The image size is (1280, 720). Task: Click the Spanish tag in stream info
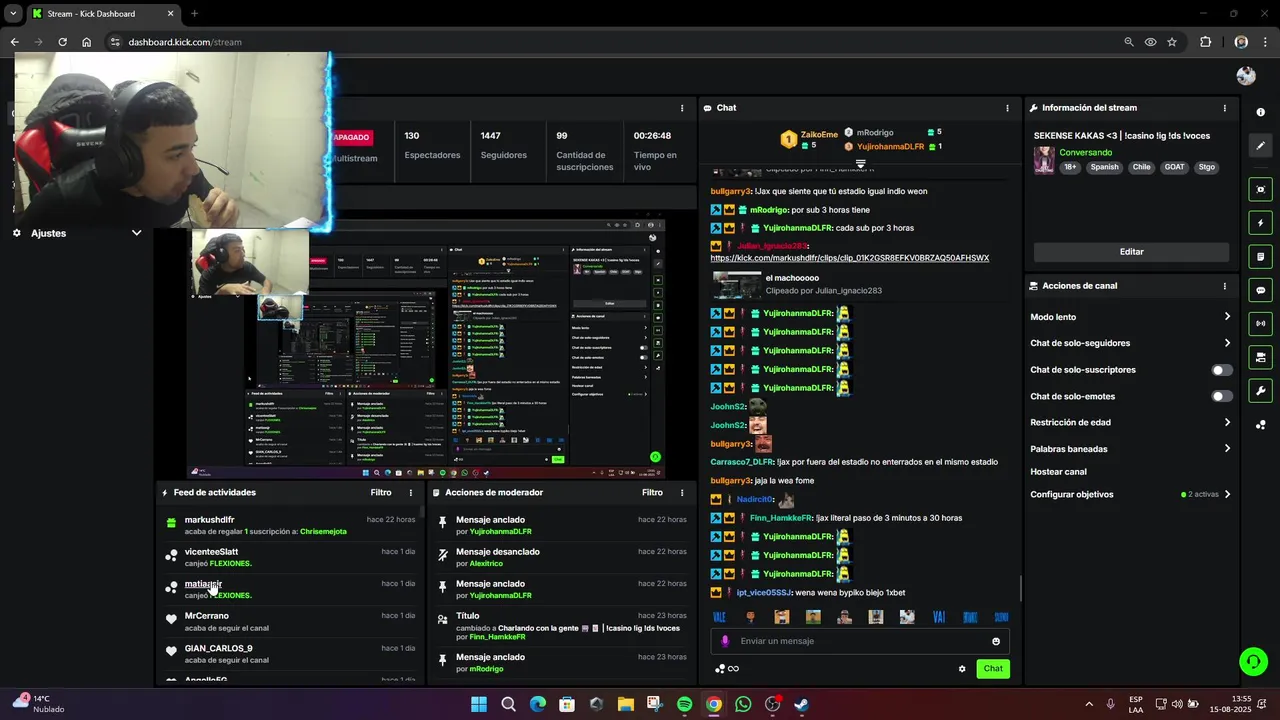(1104, 167)
